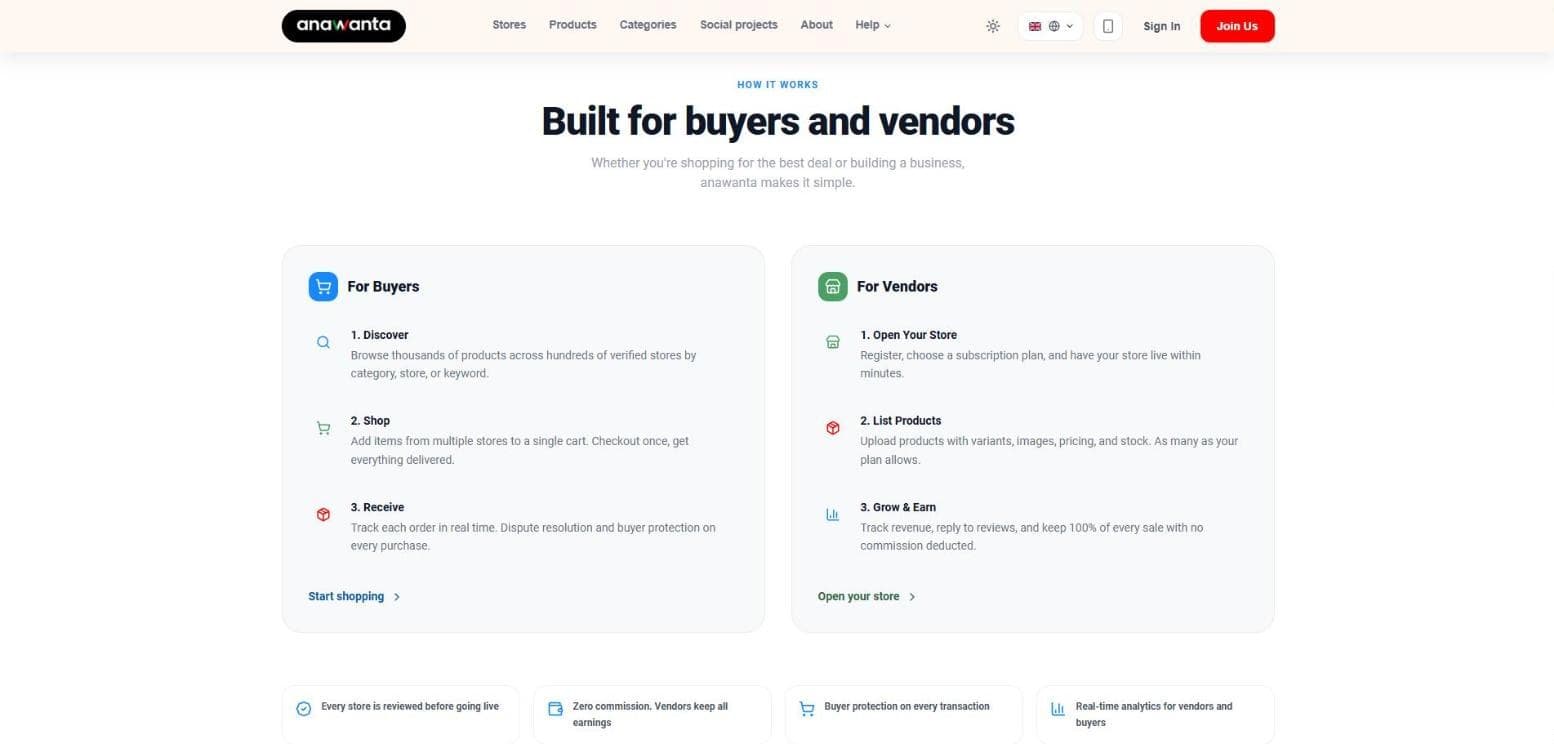Click the "Built for buyers and vendors" heading
The width and height of the screenshot is (1554, 744).
[x=778, y=121]
